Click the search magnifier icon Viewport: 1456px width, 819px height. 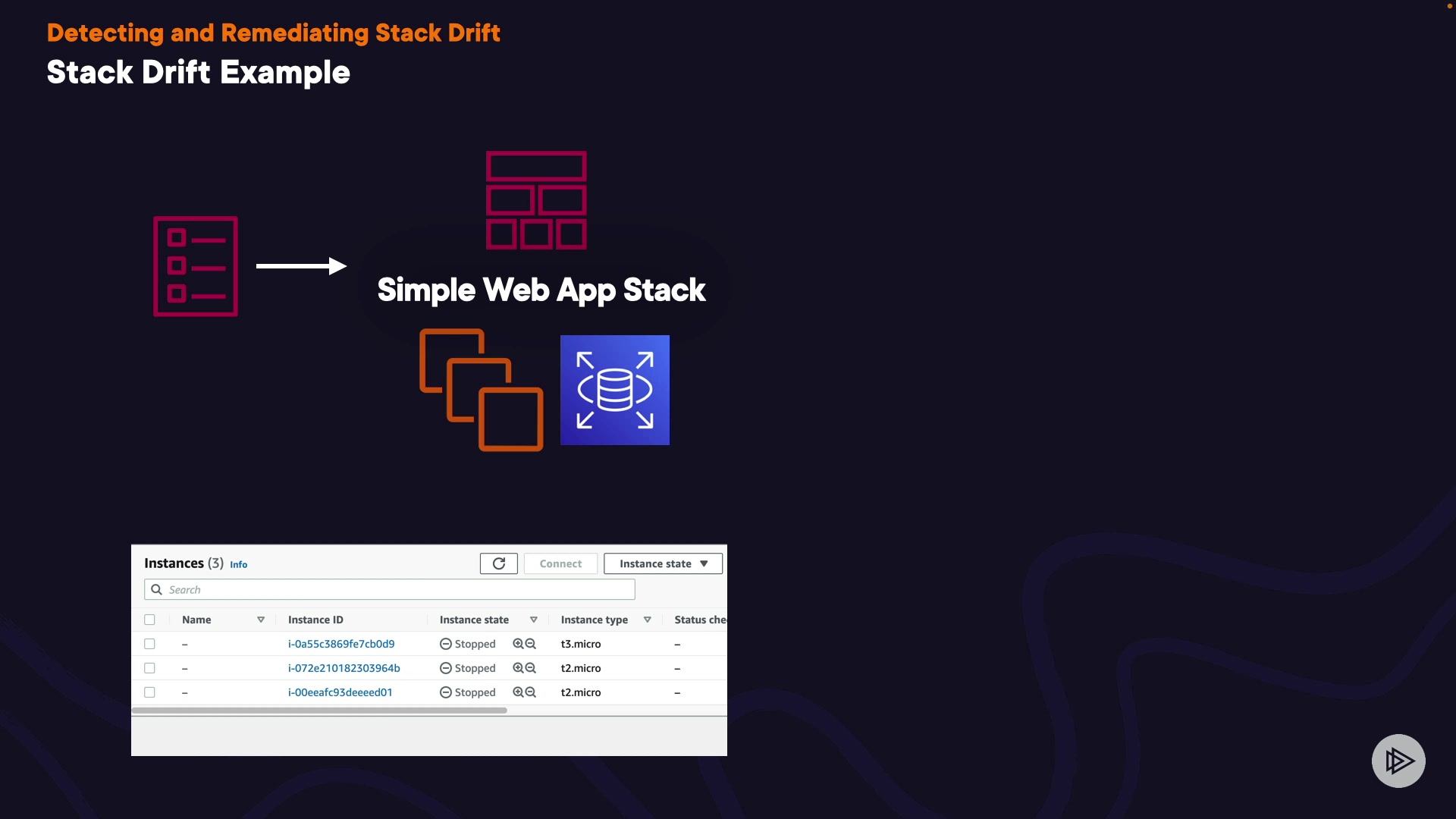click(x=157, y=589)
